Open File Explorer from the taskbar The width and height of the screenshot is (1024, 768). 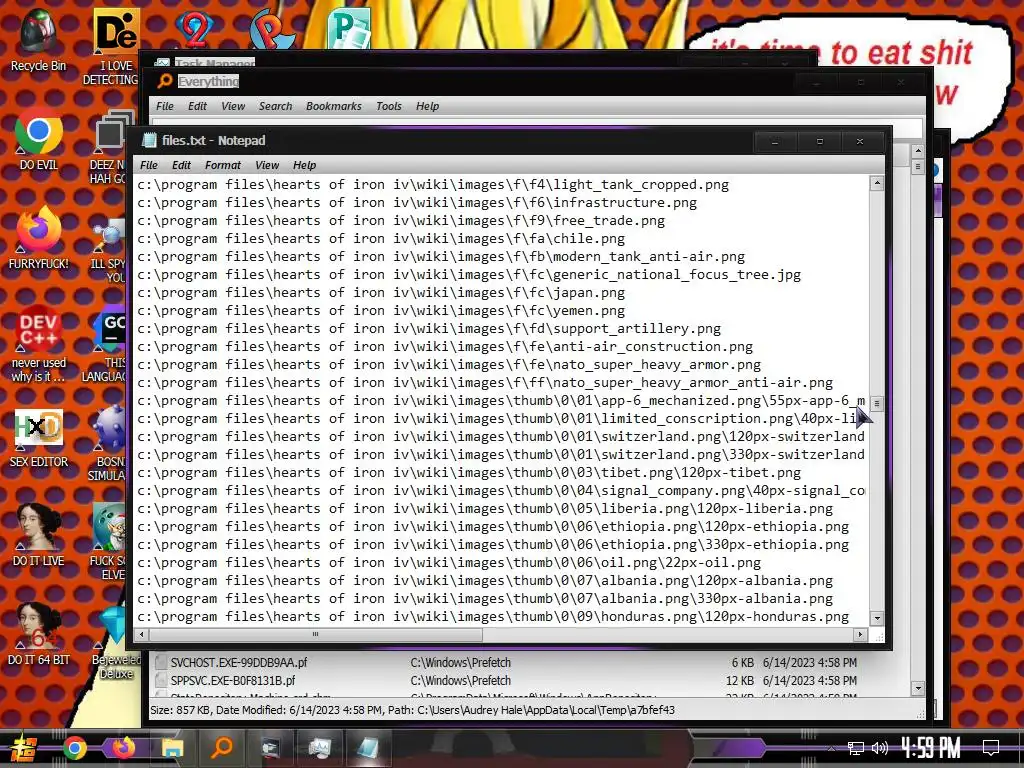click(x=172, y=748)
